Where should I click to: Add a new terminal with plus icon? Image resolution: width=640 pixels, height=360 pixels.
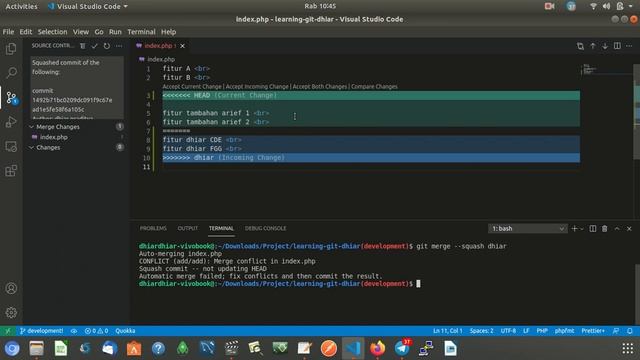click(x=574, y=229)
